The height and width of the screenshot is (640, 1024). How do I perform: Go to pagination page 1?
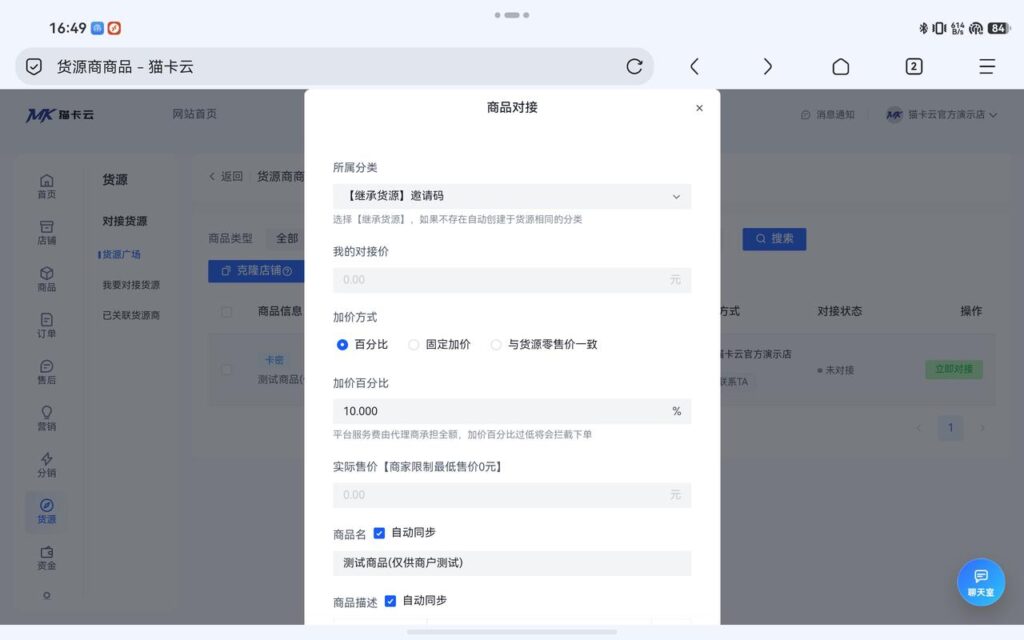click(x=950, y=427)
